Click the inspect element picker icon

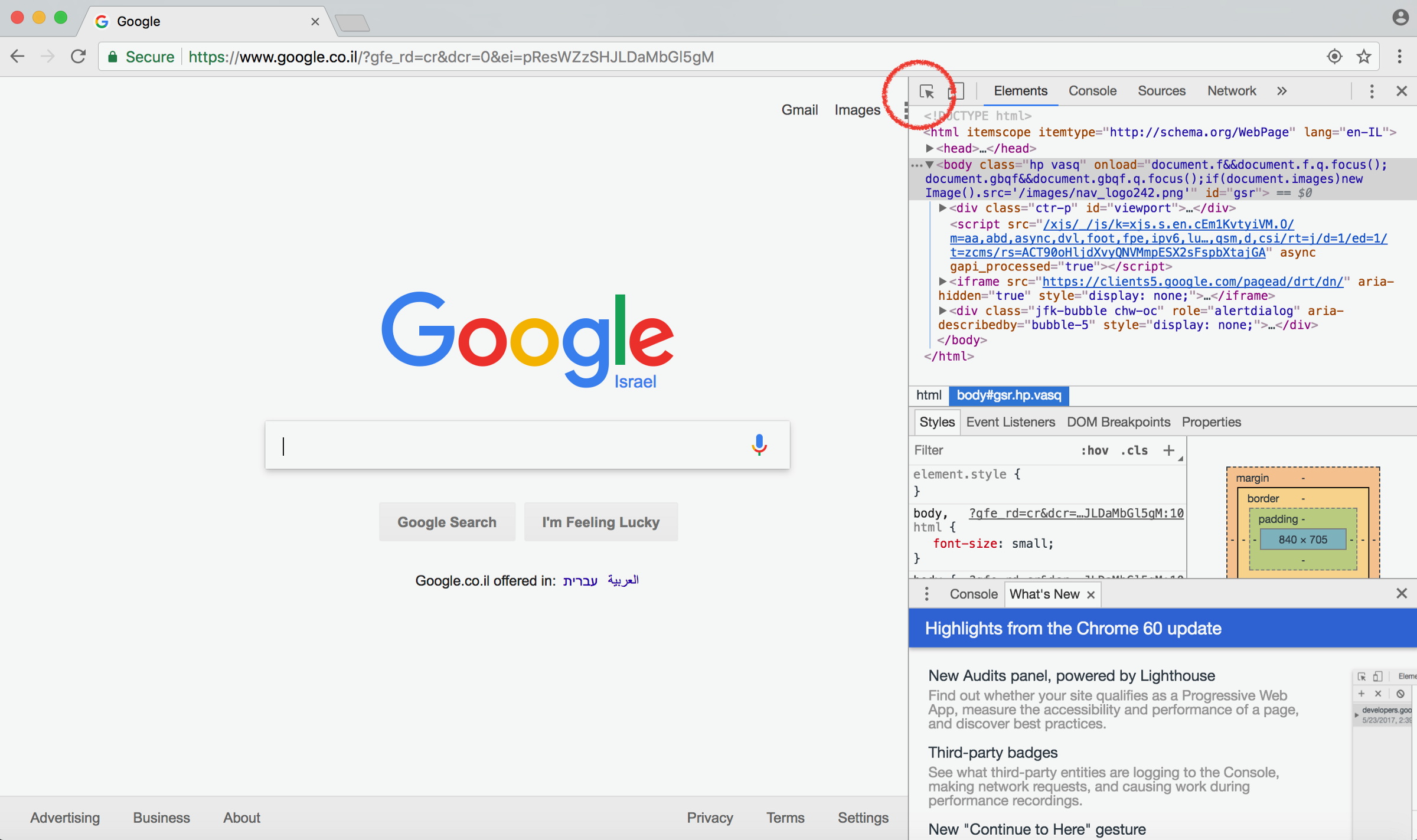pyautogui.click(x=926, y=91)
